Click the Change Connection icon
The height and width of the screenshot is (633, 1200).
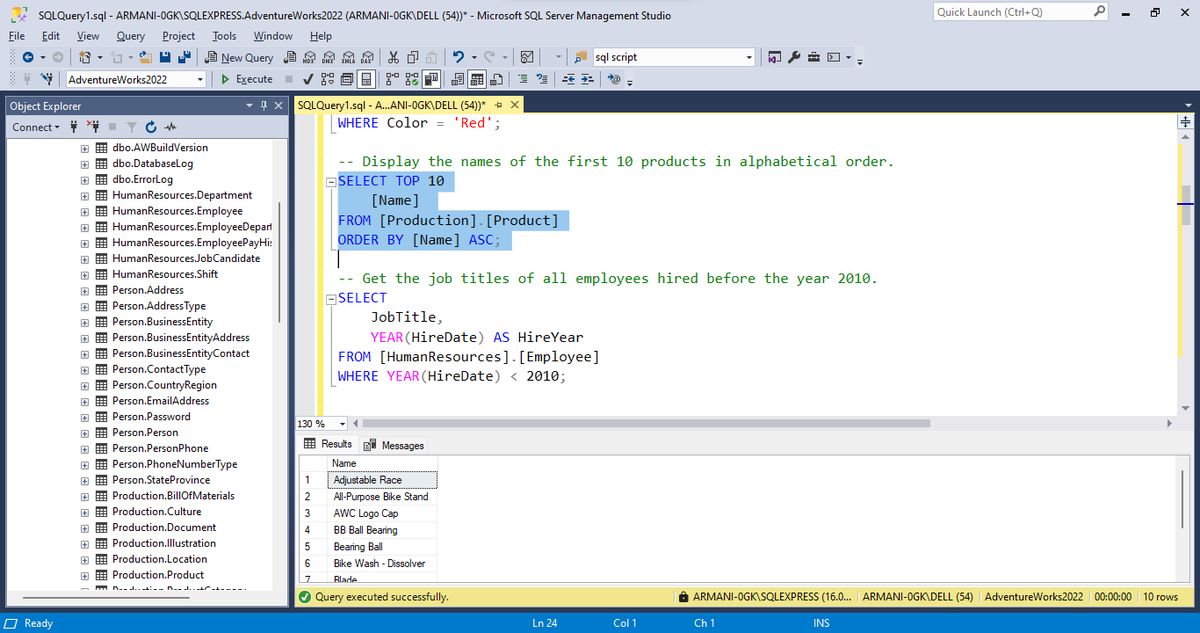click(47, 79)
